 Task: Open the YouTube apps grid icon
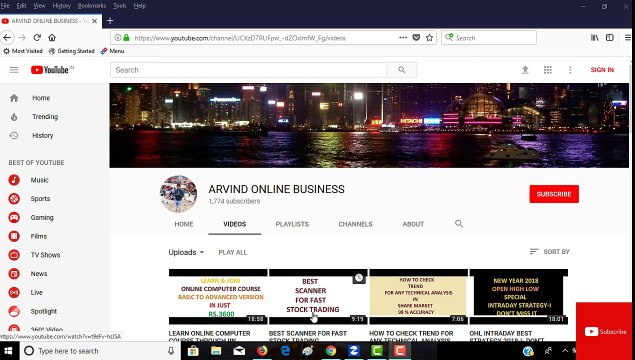click(x=548, y=70)
